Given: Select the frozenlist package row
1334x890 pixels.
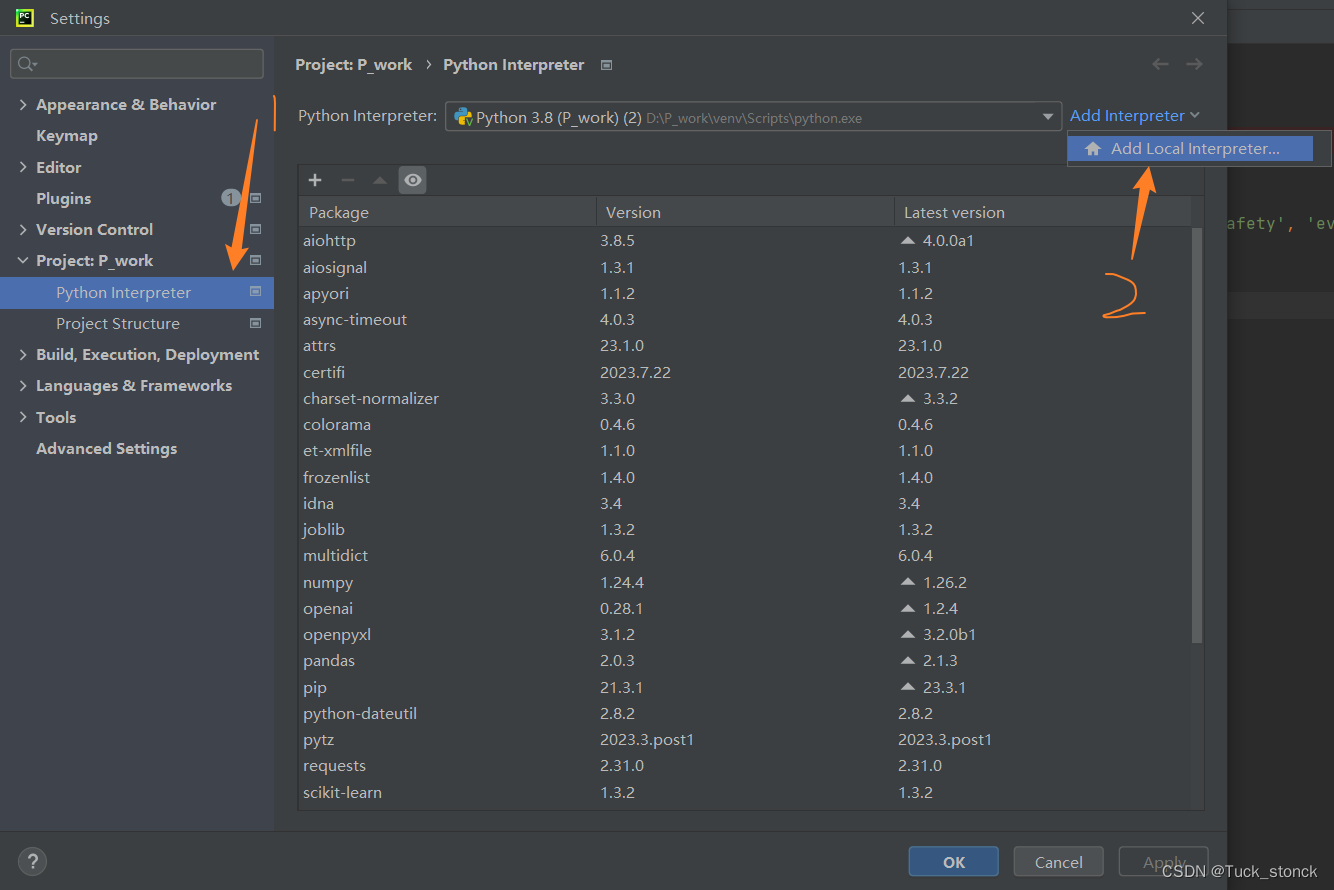Looking at the screenshot, I should [x=745, y=477].
